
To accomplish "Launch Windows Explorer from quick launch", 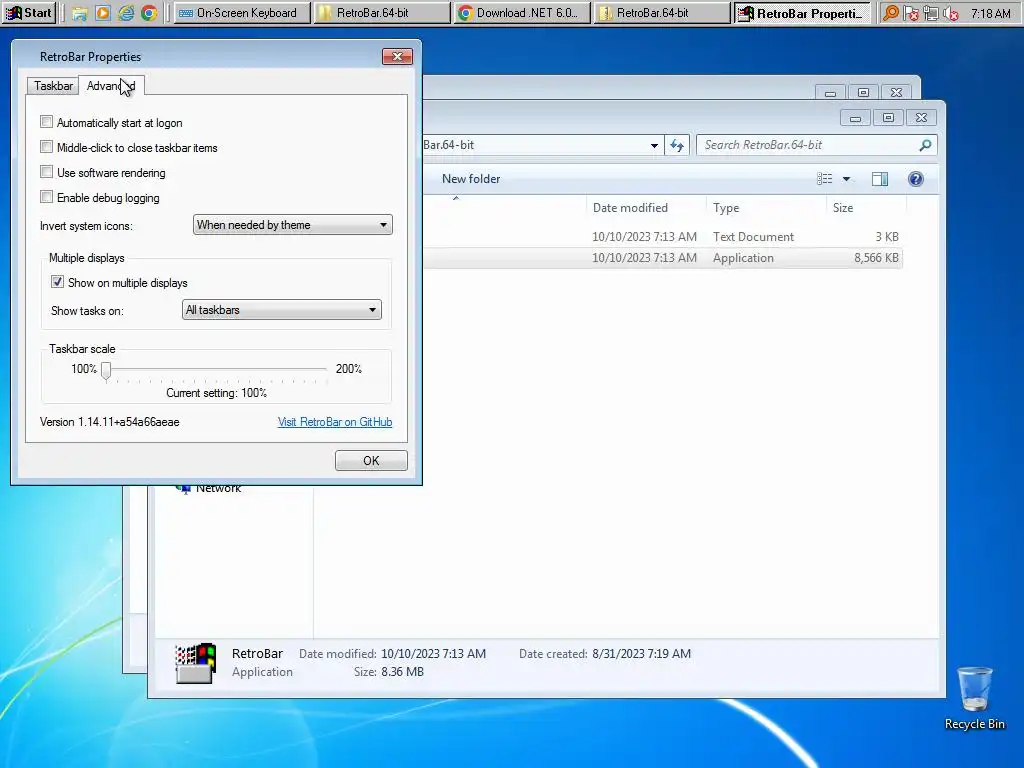I will pyautogui.click(x=80, y=13).
